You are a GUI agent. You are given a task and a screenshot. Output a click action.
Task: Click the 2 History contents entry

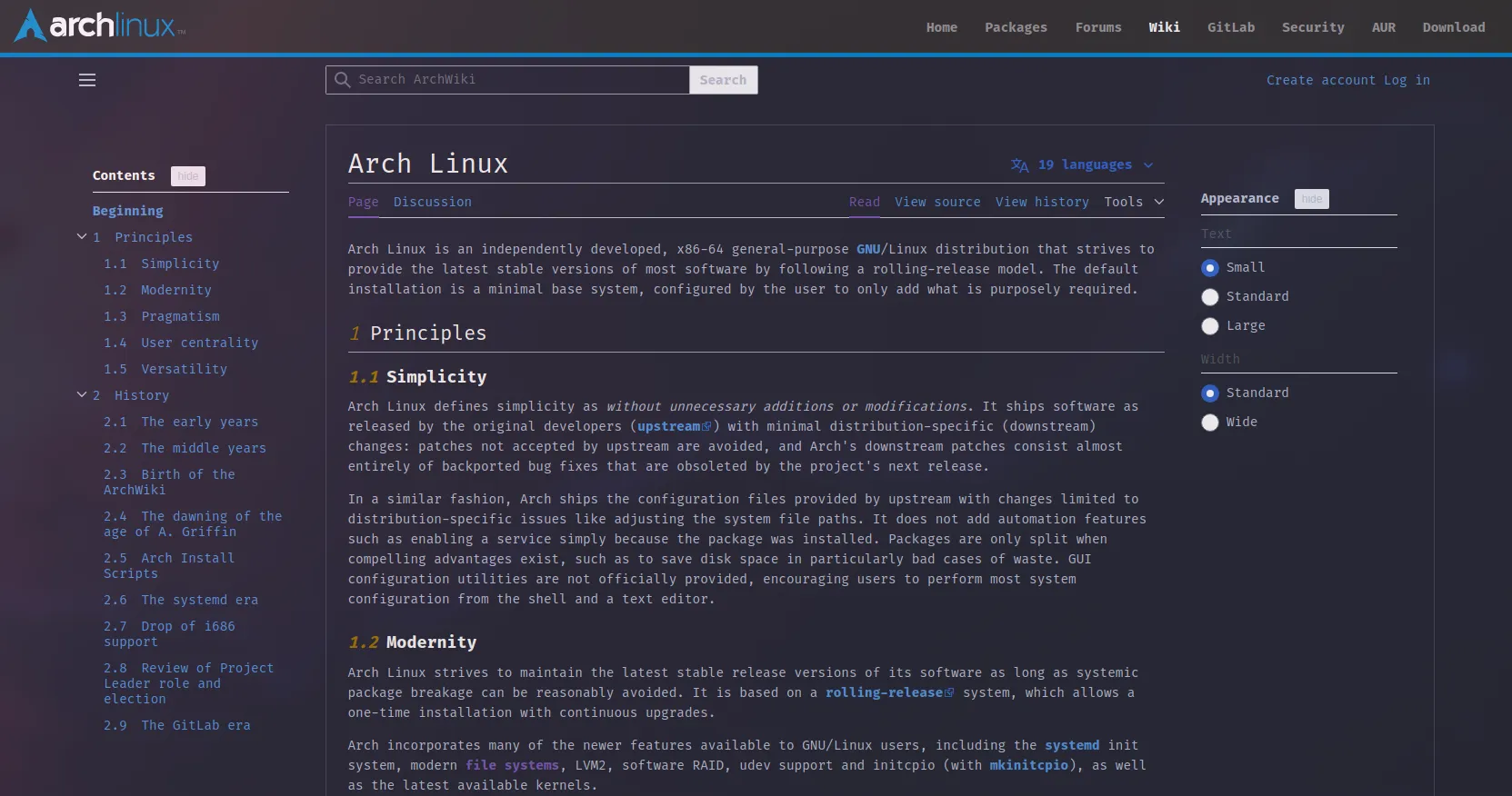(131, 395)
